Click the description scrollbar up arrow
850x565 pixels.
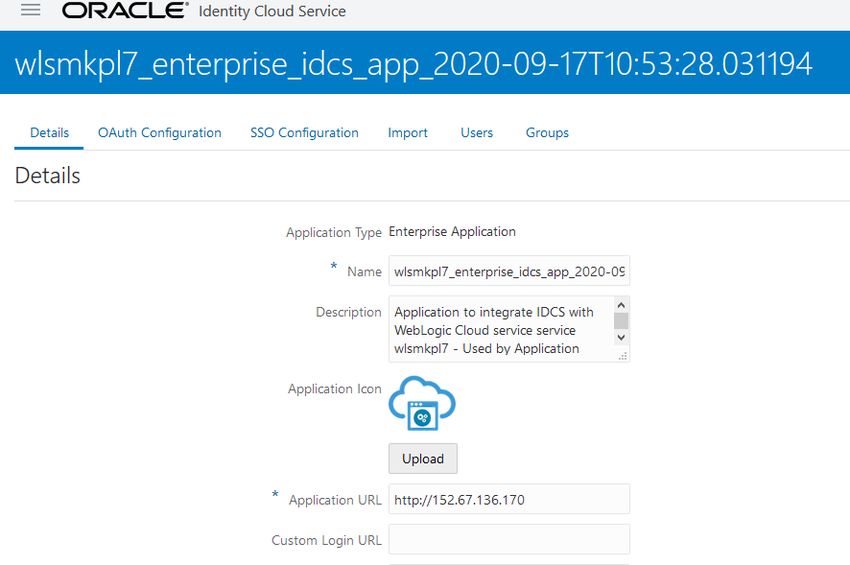621,305
